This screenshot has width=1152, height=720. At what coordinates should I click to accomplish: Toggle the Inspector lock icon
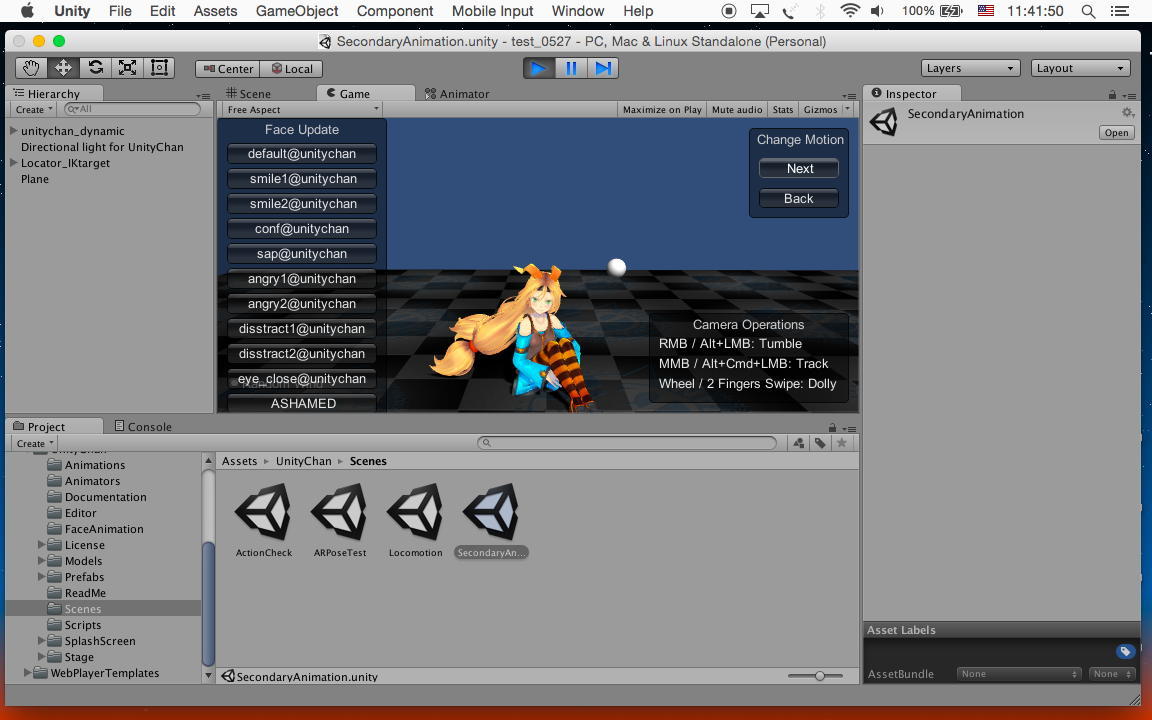pos(1112,95)
